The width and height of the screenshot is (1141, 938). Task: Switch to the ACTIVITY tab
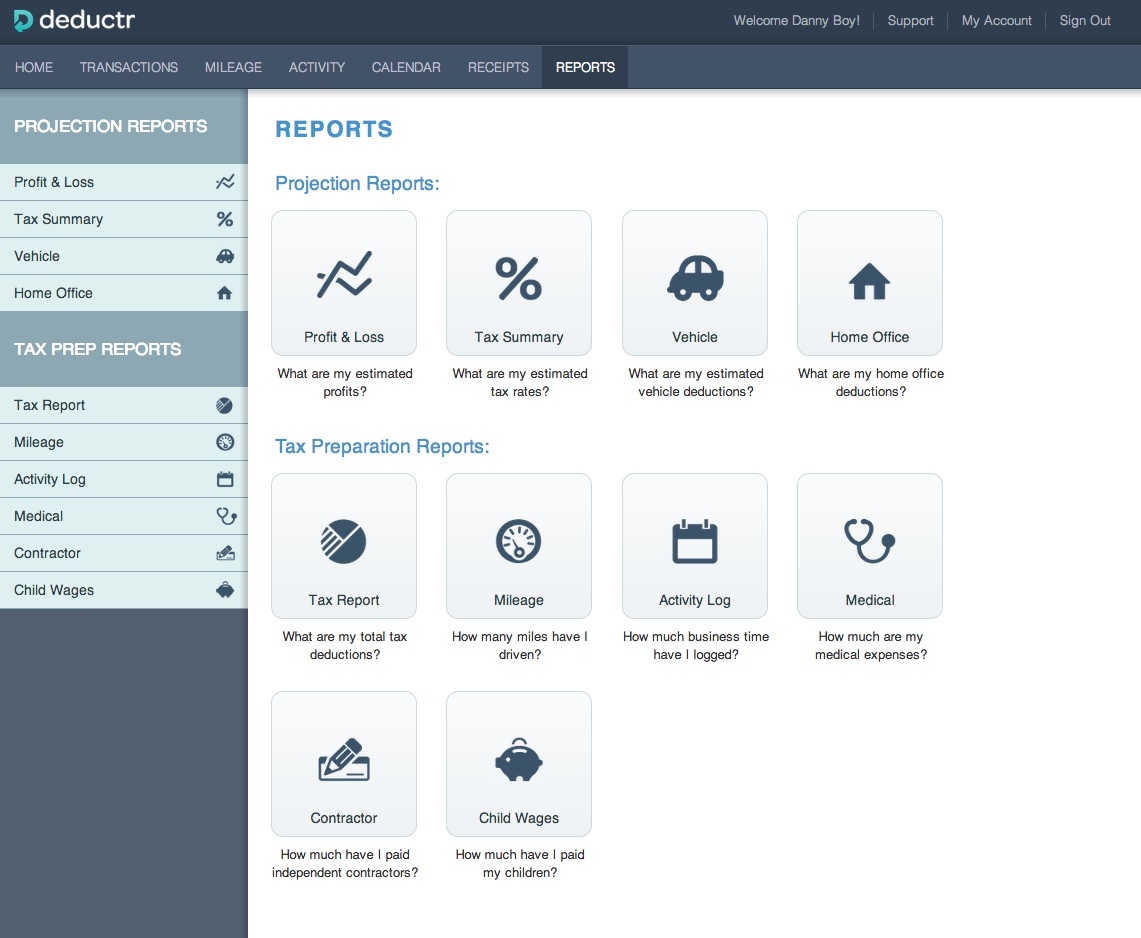point(317,67)
